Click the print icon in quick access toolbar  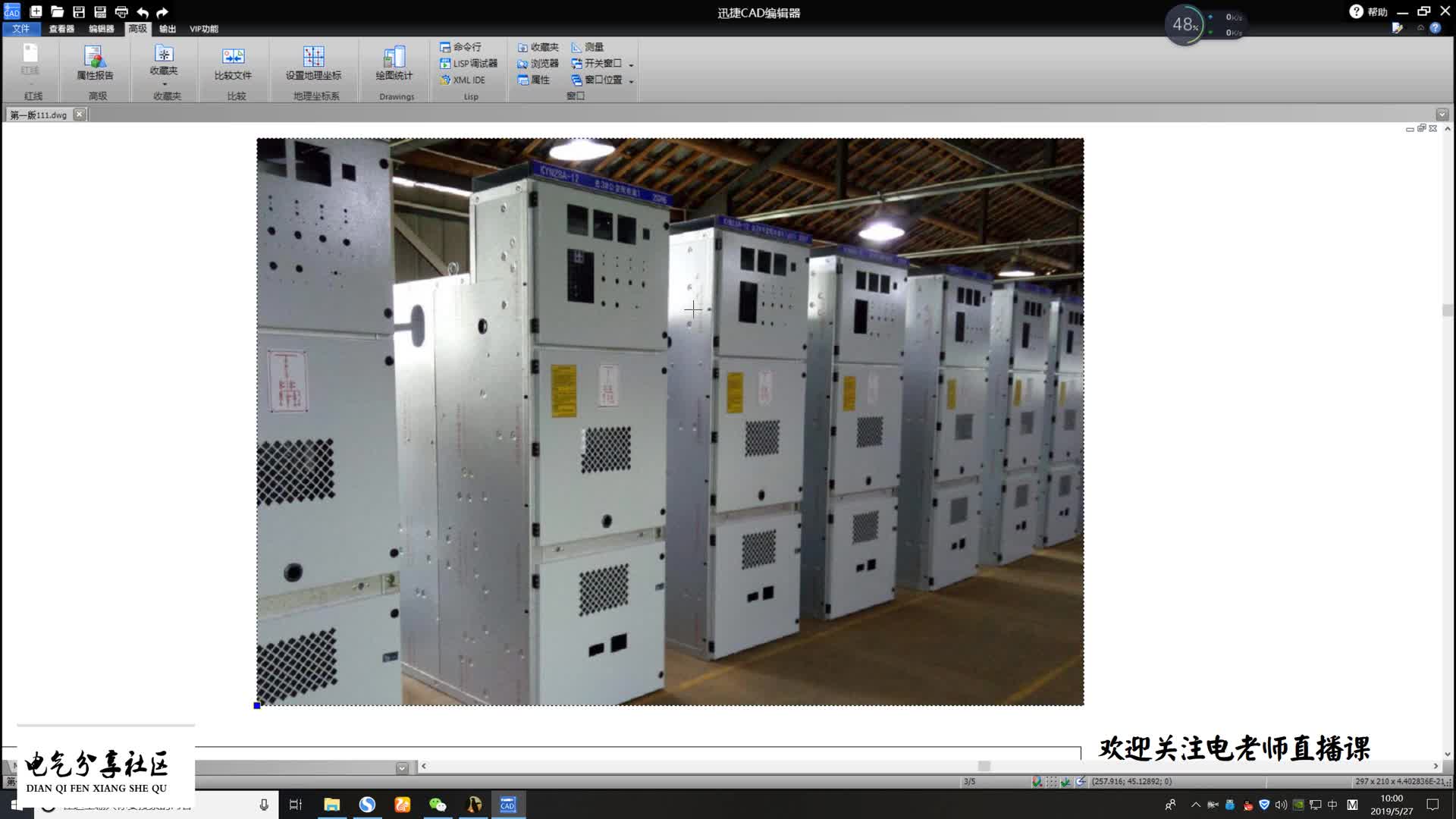click(x=121, y=12)
